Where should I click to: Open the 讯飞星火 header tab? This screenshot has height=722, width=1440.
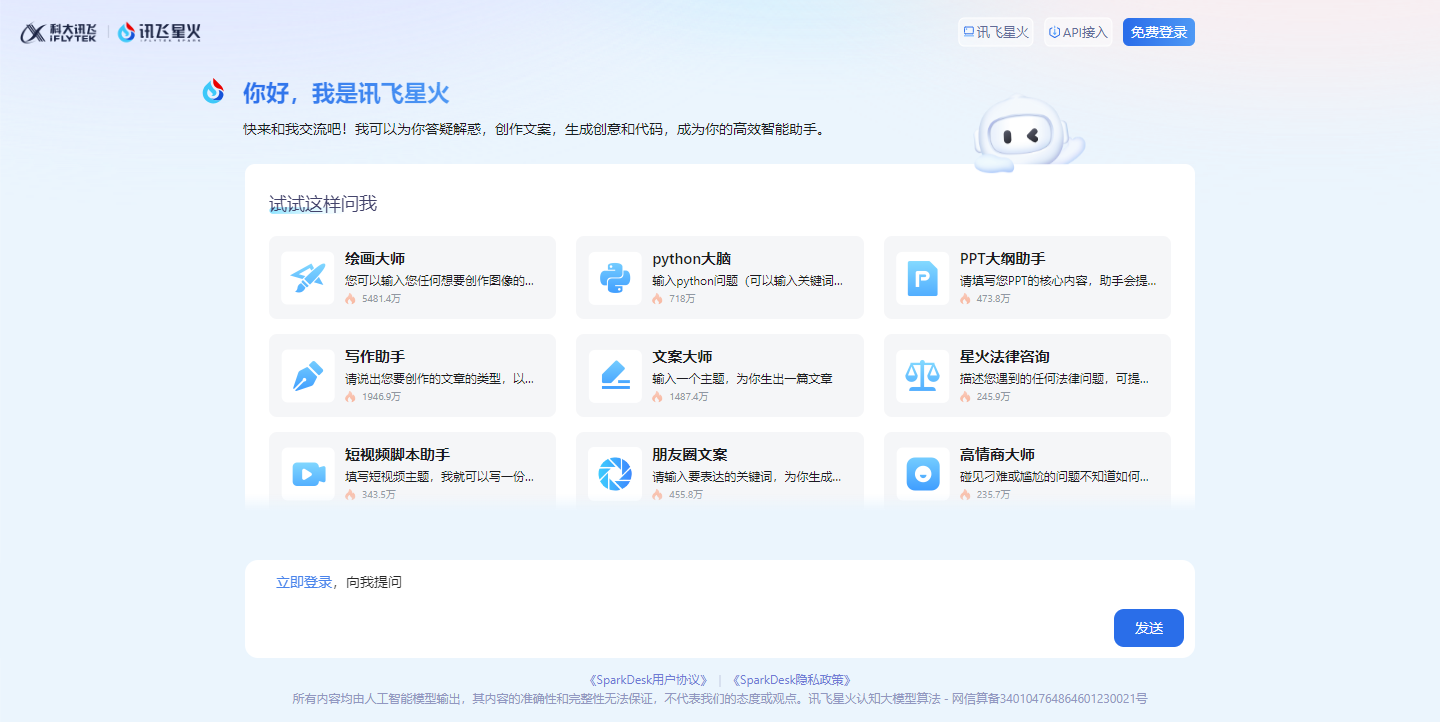[995, 32]
